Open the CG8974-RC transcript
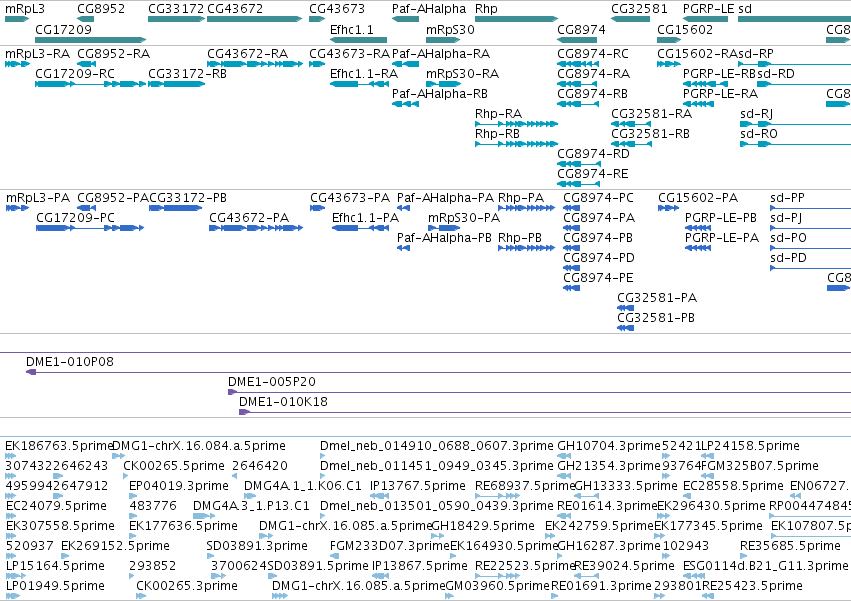The height and width of the screenshot is (601, 851). click(578, 64)
